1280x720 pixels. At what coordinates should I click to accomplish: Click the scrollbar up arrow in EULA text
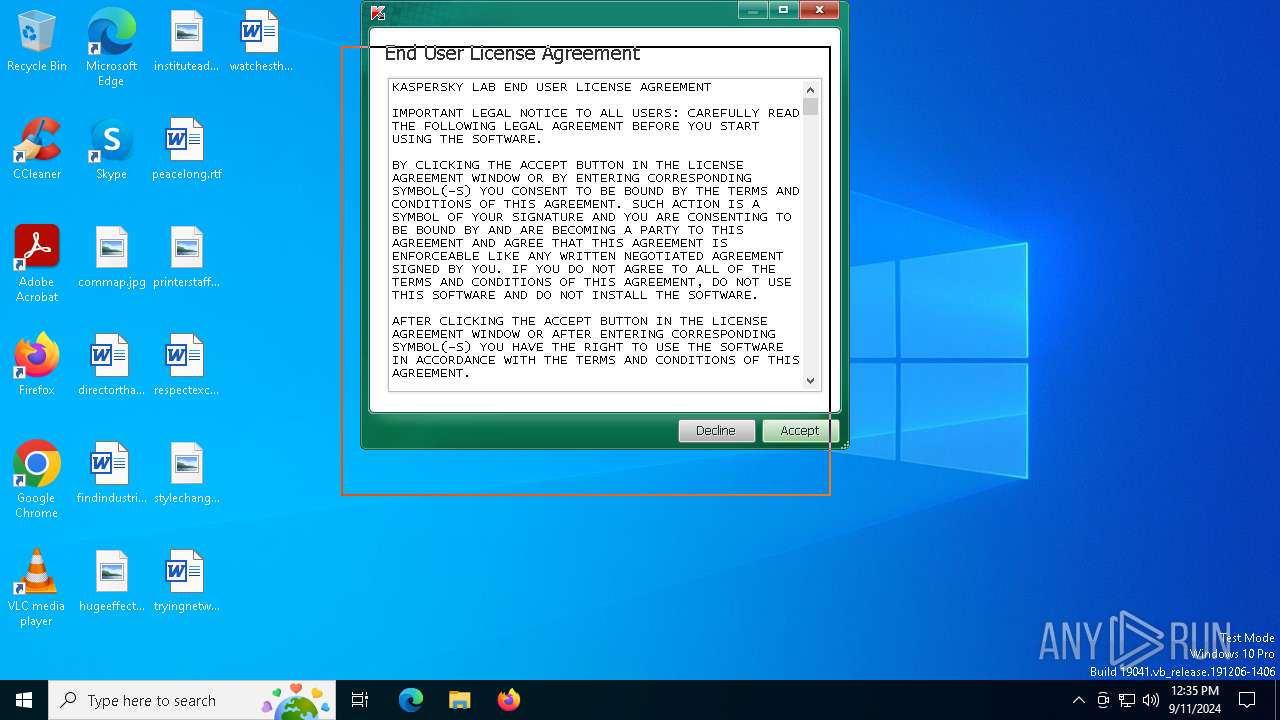(x=810, y=90)
